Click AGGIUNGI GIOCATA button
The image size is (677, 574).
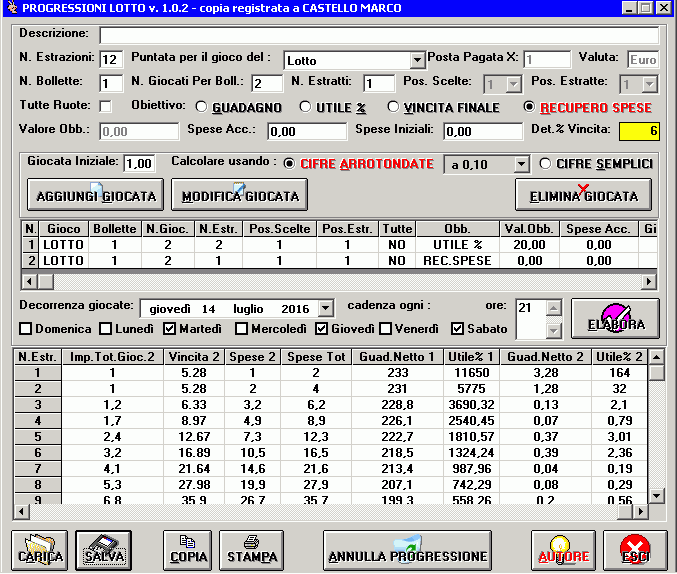click(x=95, y=195)
